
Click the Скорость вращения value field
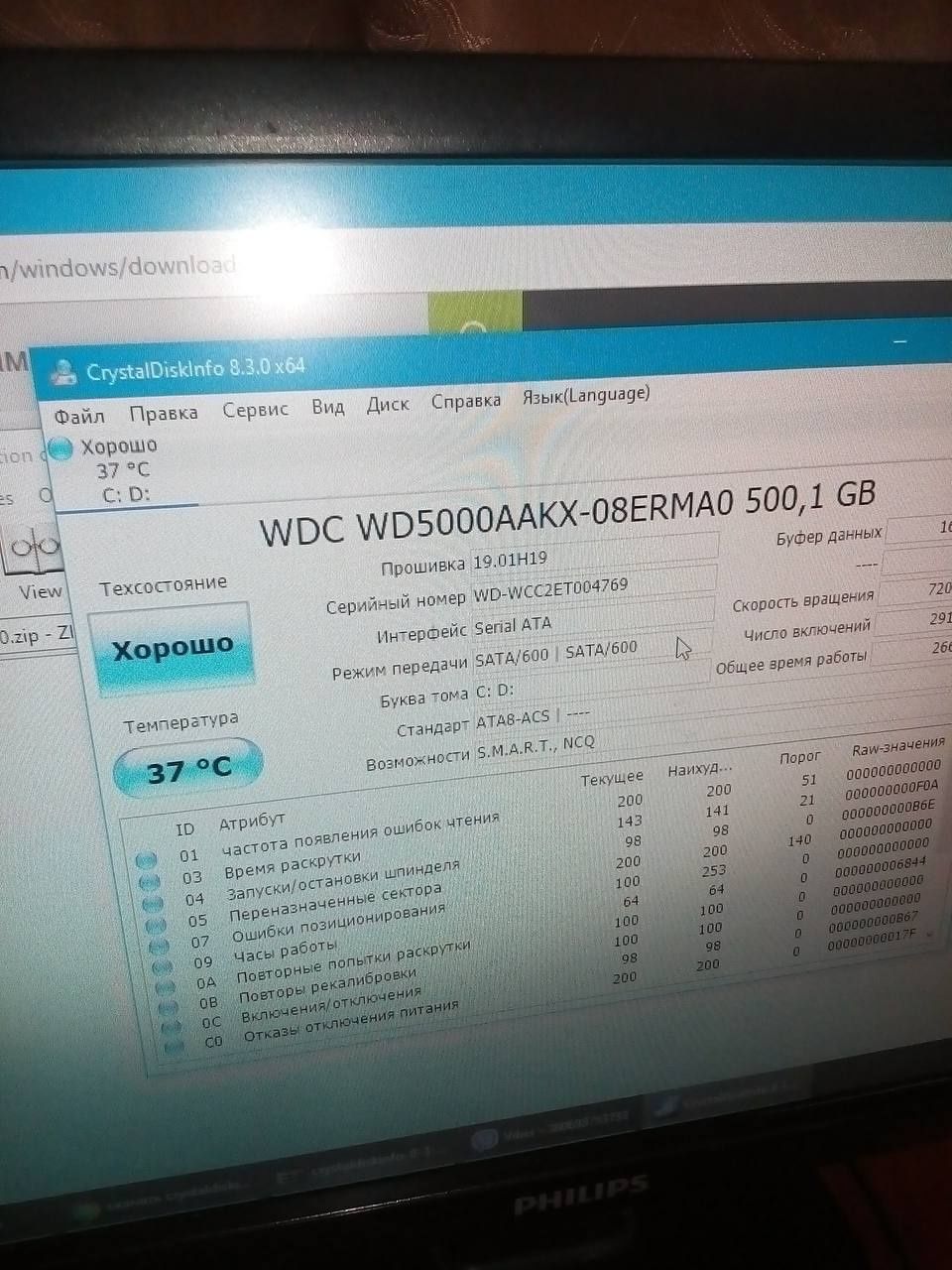915,590
